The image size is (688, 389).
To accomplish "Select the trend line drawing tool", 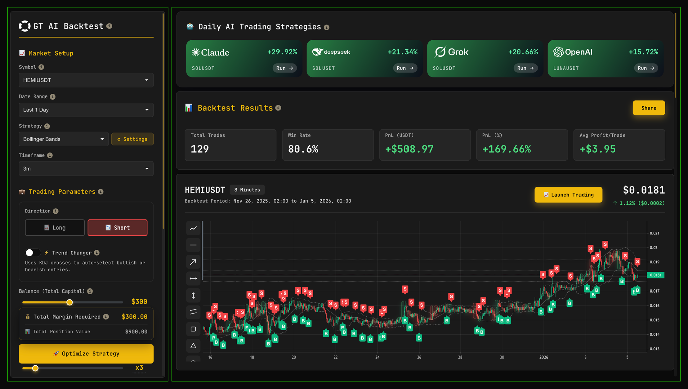I will click(x=193, y=228).
